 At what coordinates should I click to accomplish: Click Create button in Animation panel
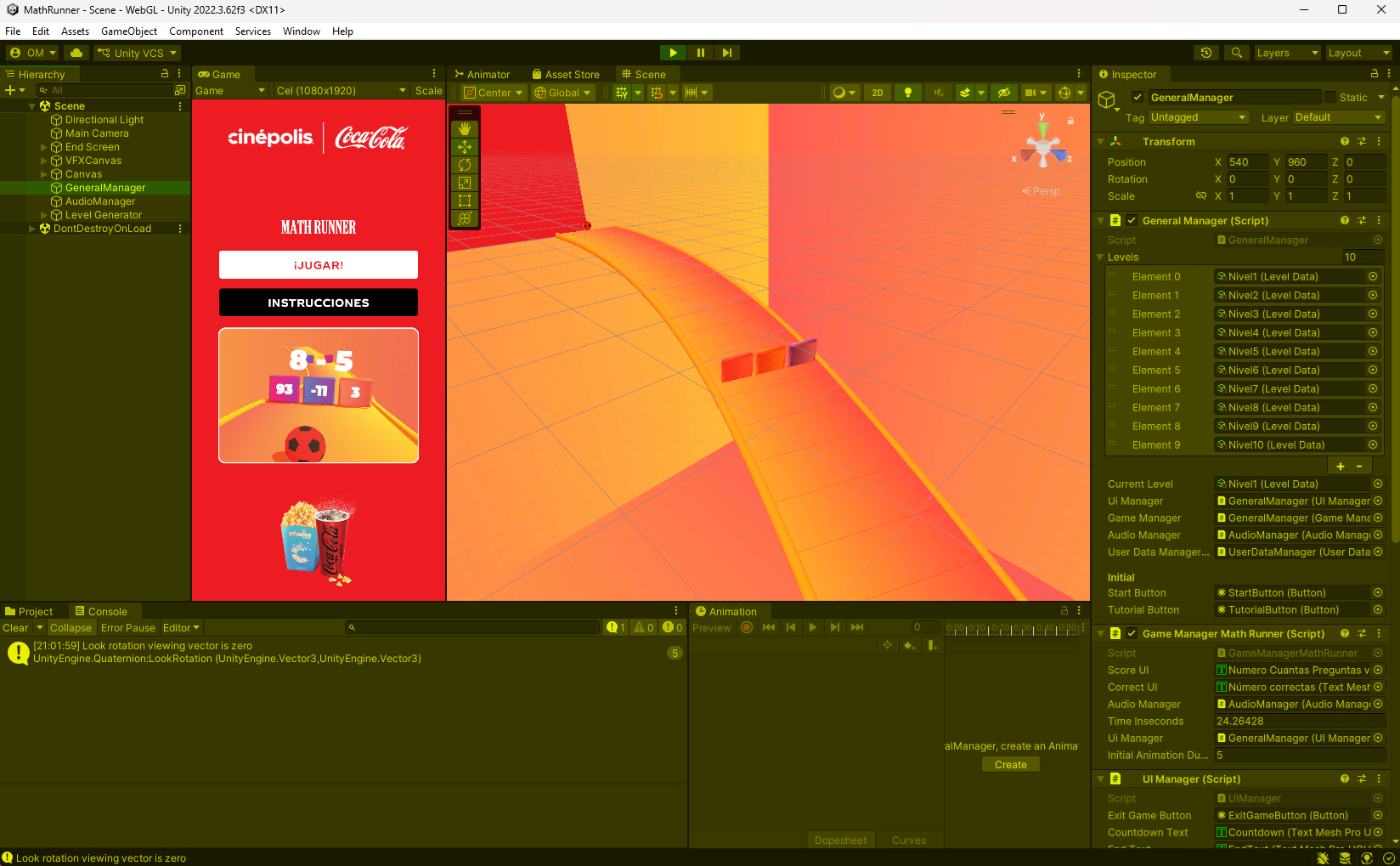pos(1011,765)
